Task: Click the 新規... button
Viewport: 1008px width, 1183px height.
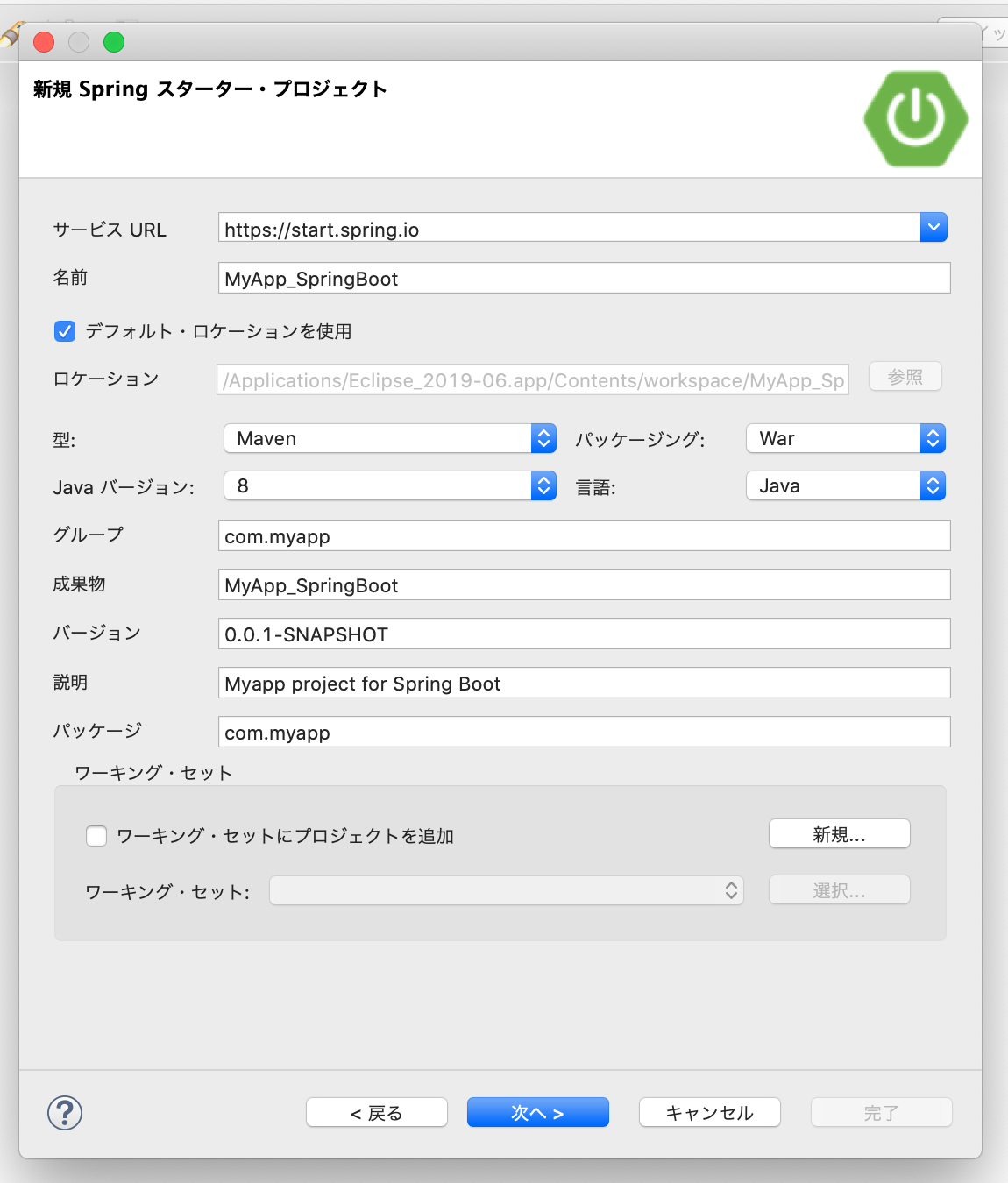Action: [x=840, y=834]
